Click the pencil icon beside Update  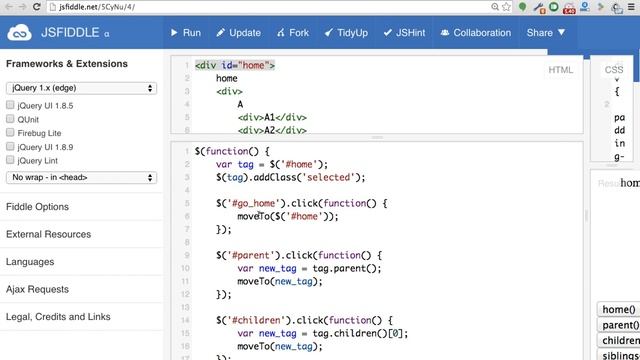coord(220,33)
